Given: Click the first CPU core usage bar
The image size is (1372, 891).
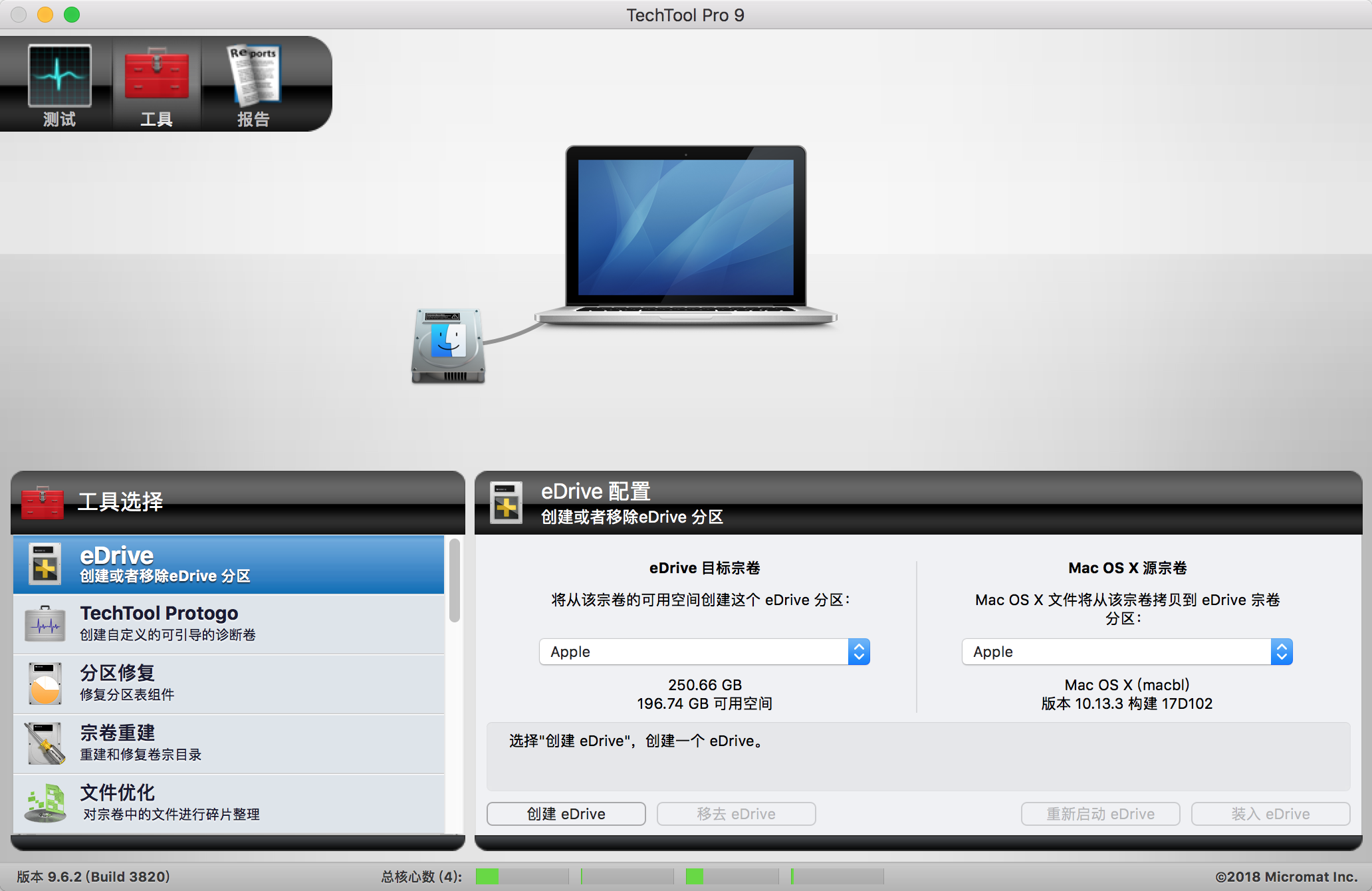Looking at the screenshot, I should pos(522,876).
